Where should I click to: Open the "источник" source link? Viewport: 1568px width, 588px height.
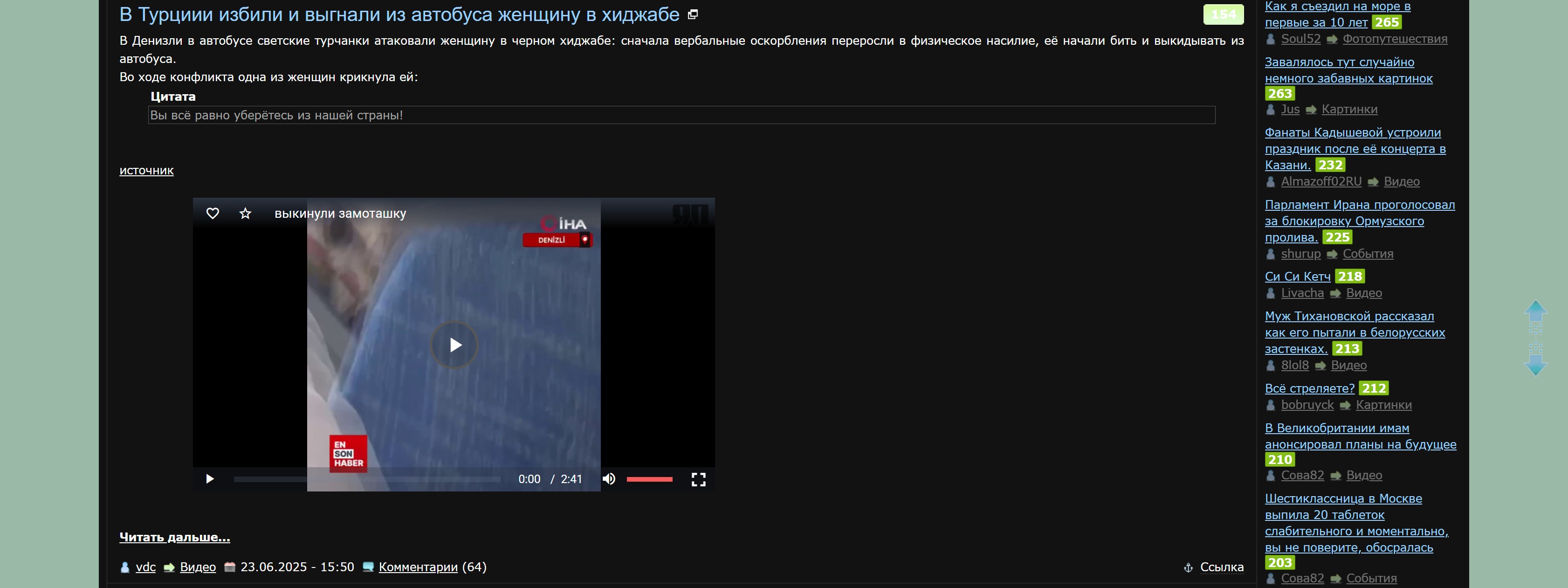(x=147, y=171)
